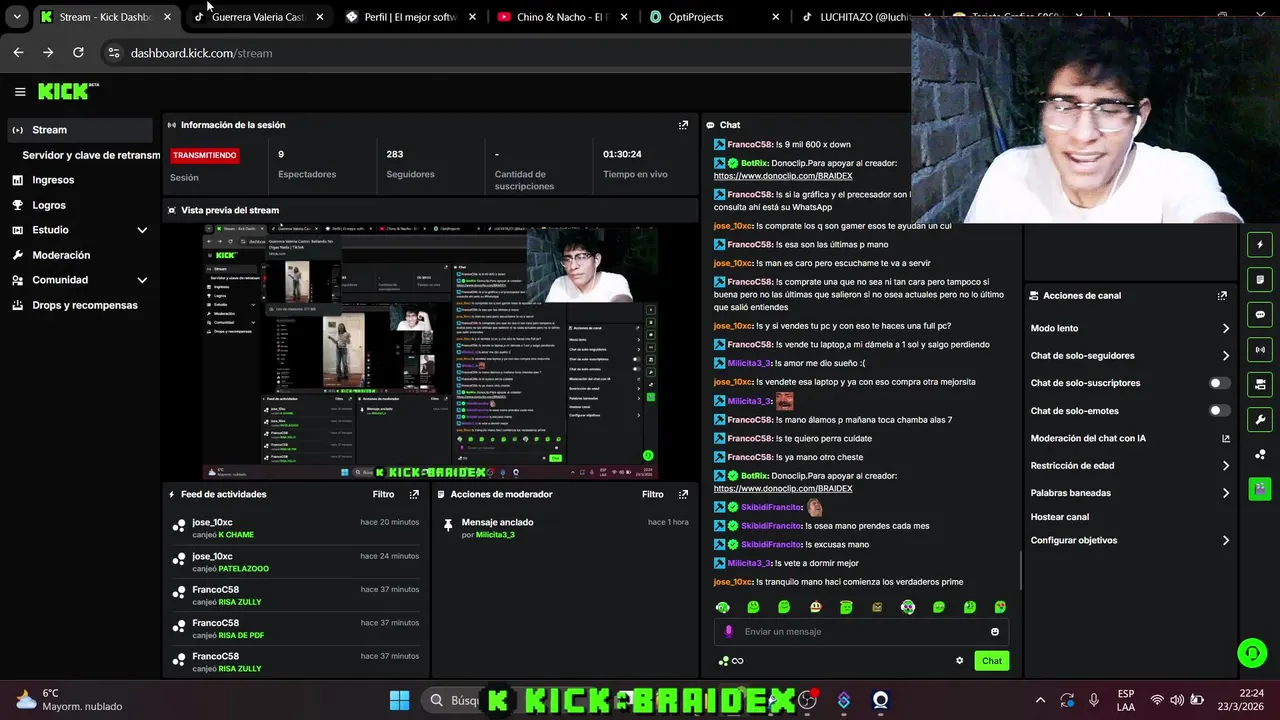This screenshot has height=720, width=1280.
Task: Open the emoji picker in message box
Action: coord(995,632)
